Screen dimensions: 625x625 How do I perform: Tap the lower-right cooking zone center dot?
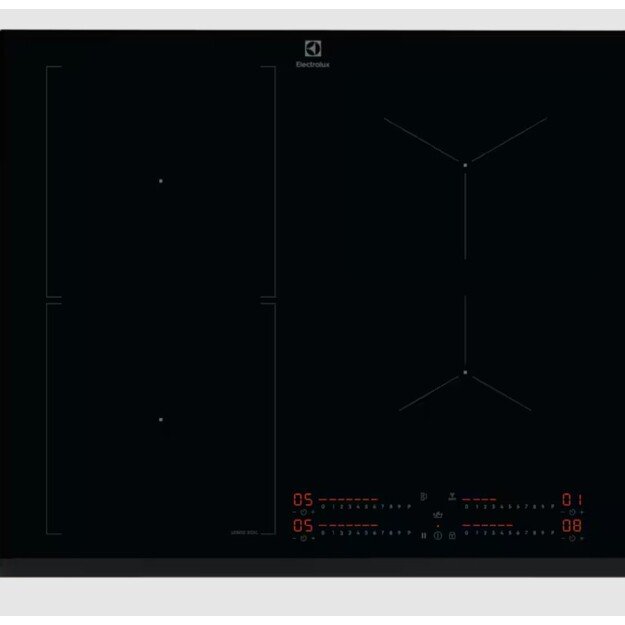click(465, 373)
